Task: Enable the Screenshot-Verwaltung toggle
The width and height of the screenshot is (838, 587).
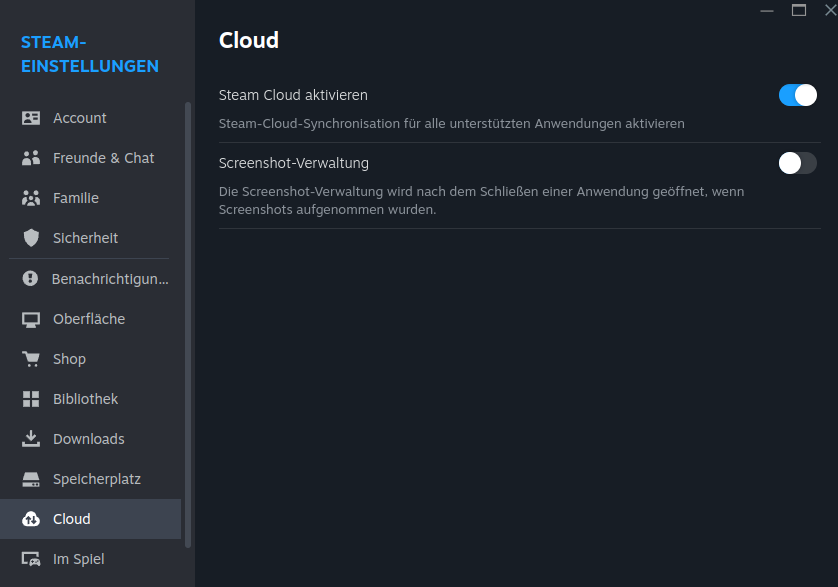Action: (x=797, y=163)
